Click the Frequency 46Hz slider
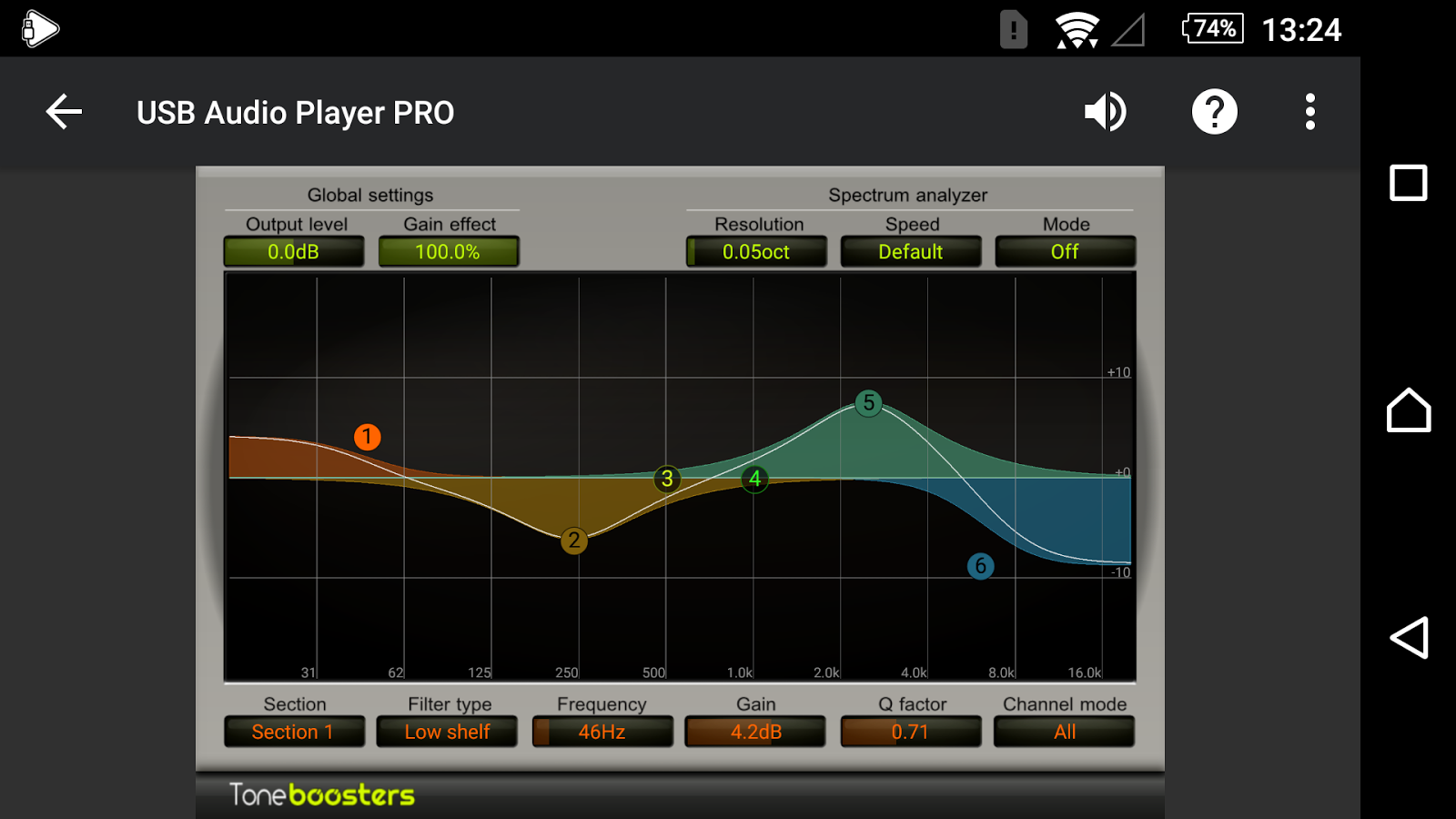 tap(602, 732)
